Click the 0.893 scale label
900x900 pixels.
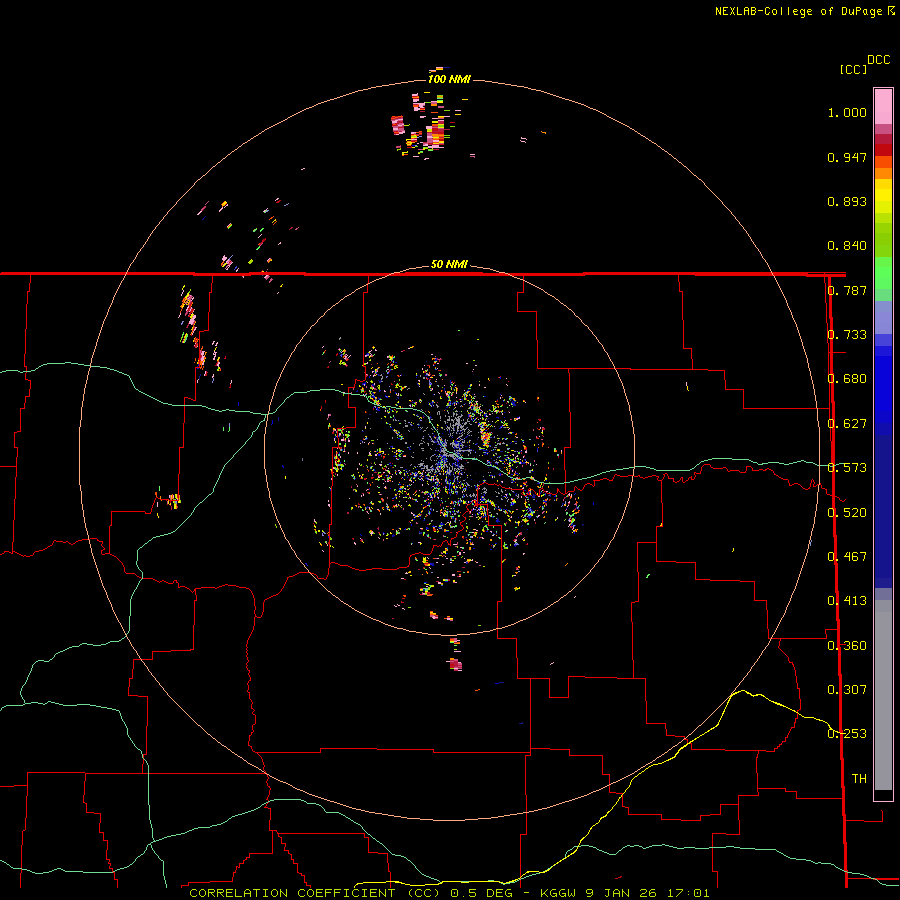(847, 201)
